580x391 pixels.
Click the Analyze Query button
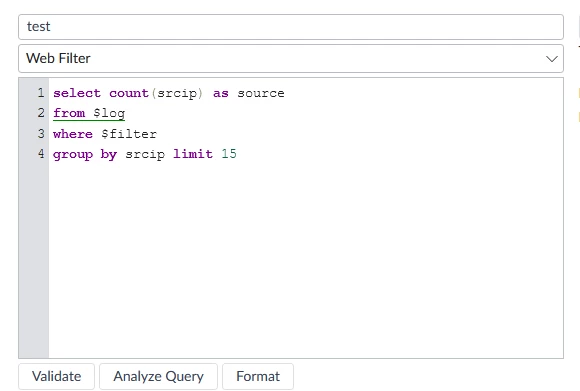[158, 376]
